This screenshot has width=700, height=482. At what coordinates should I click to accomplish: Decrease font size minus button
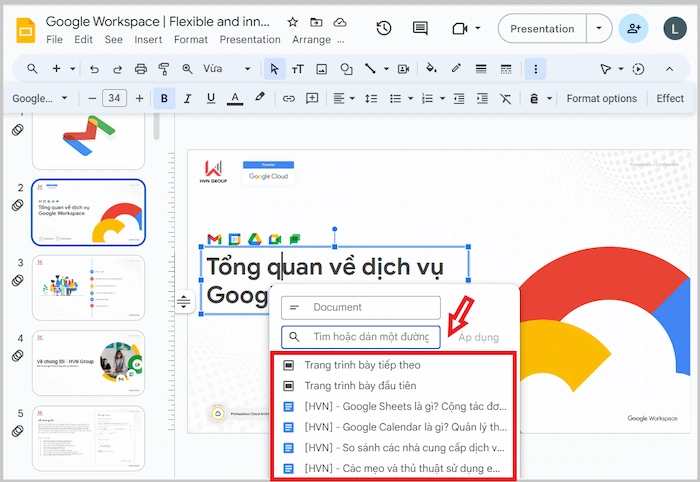coord(92,99)
